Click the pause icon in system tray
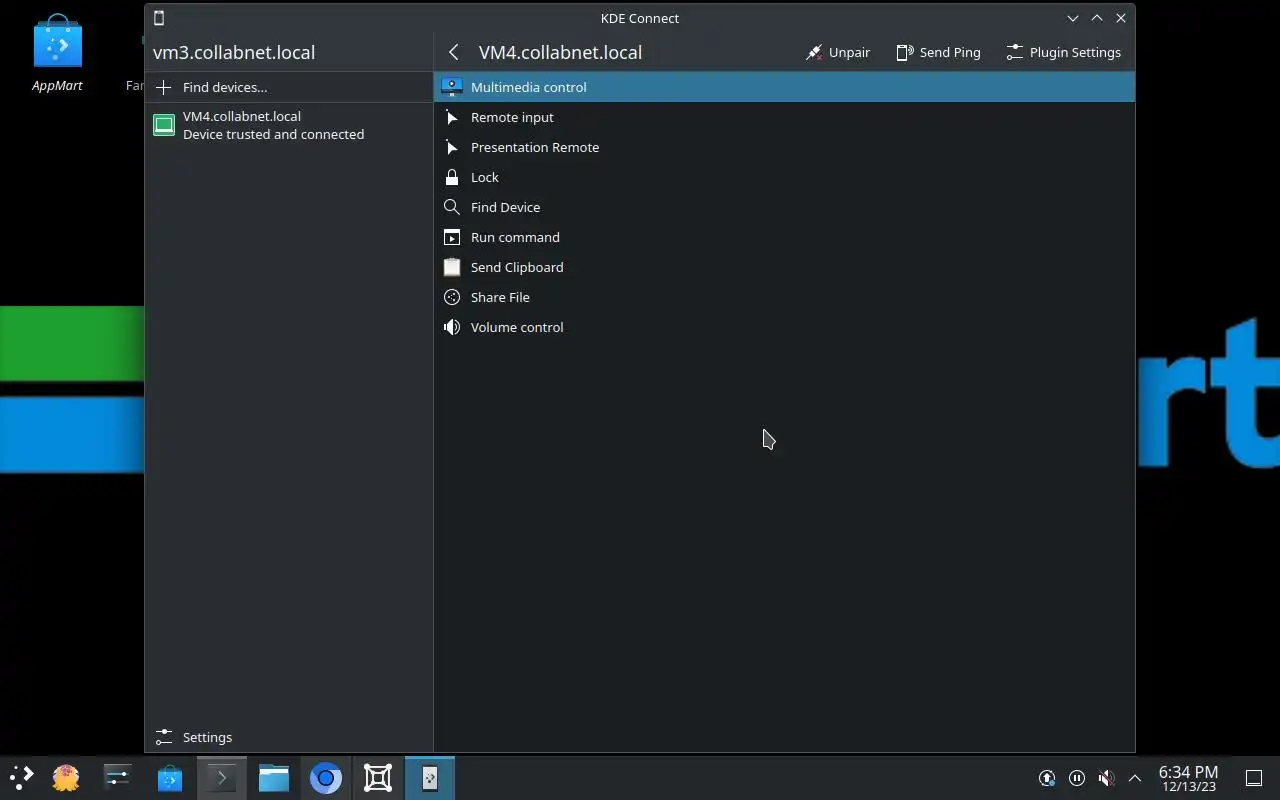 1077,777
